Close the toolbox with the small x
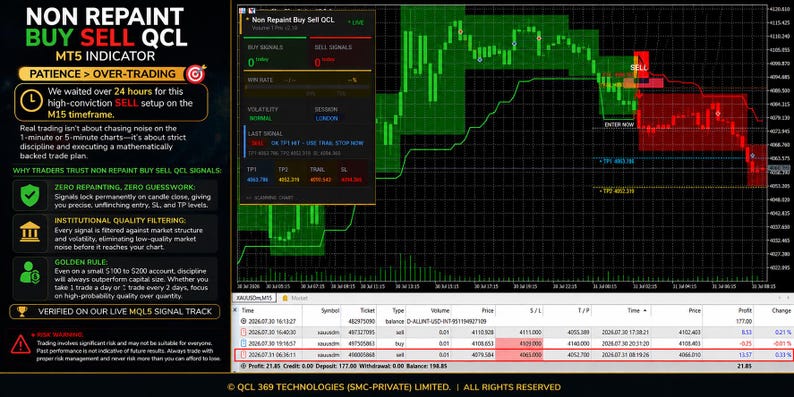 [x=235, y=309]
